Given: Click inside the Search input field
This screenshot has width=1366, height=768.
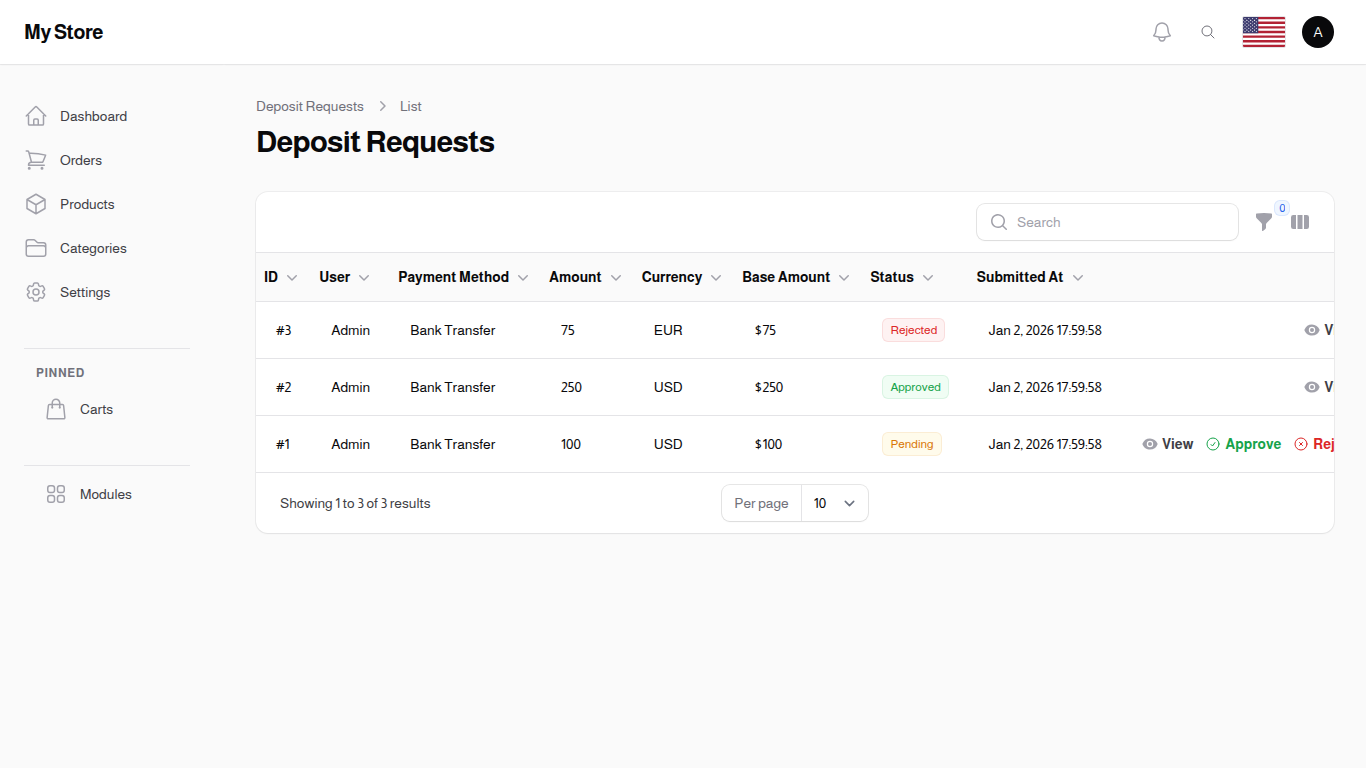Looking at the screenshot, I should tap(1107, 222).
